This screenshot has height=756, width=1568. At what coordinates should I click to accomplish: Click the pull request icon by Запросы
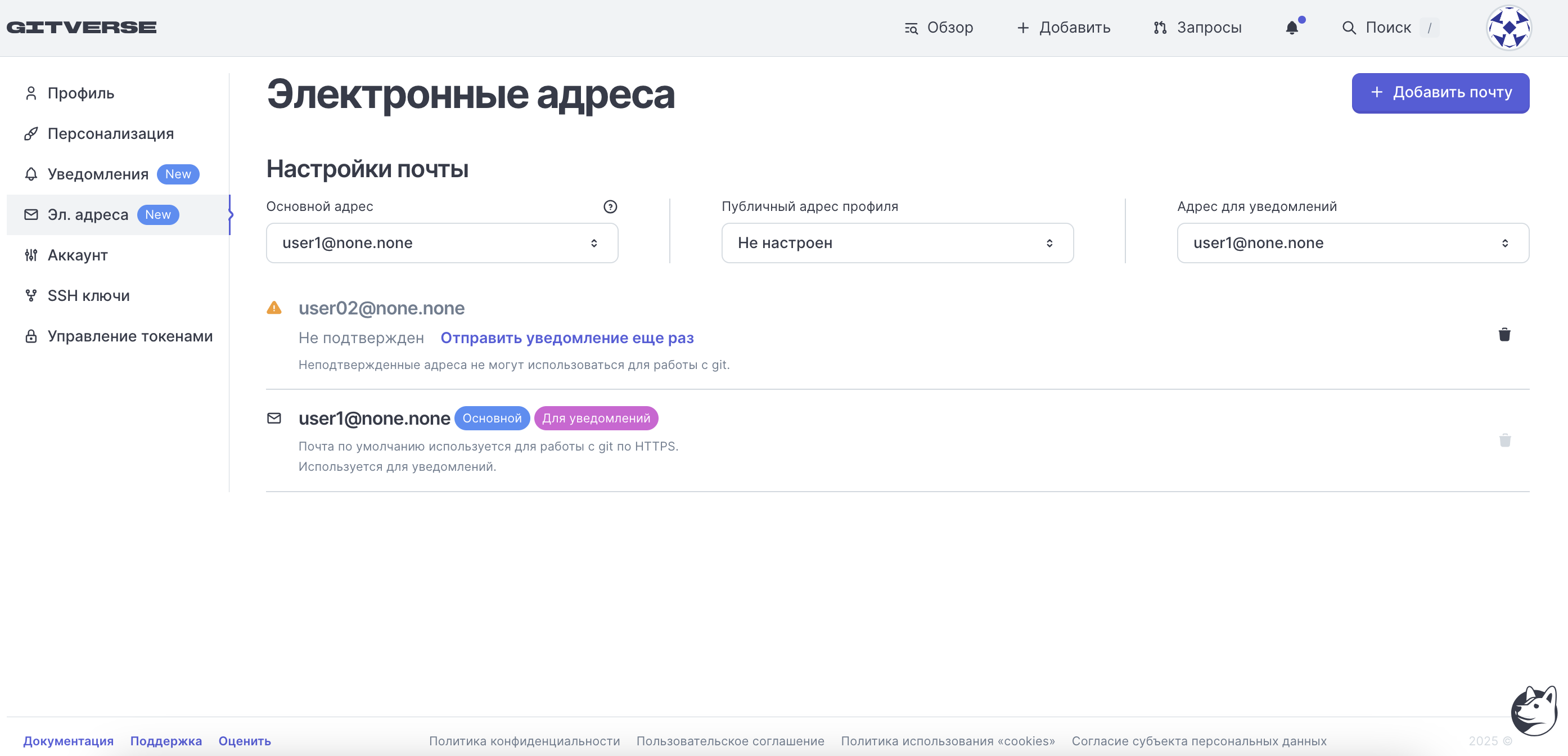point(1160,28)
